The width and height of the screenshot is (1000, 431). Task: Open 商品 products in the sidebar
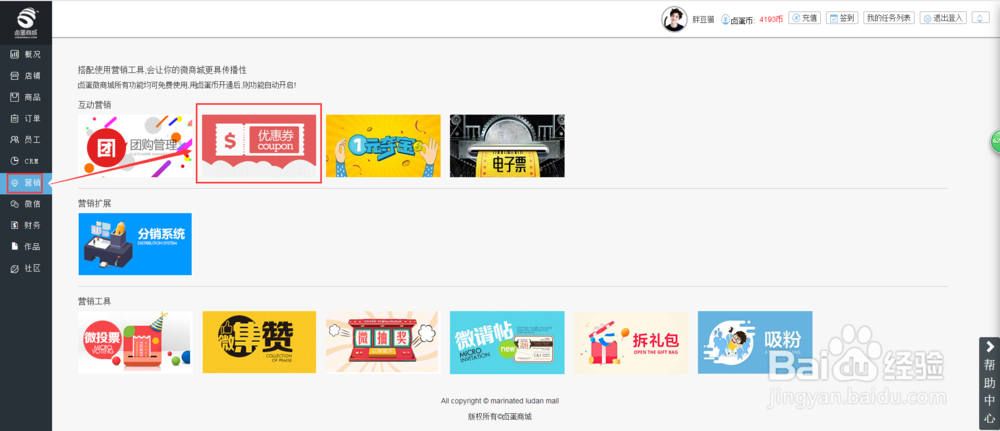[26, 97]
